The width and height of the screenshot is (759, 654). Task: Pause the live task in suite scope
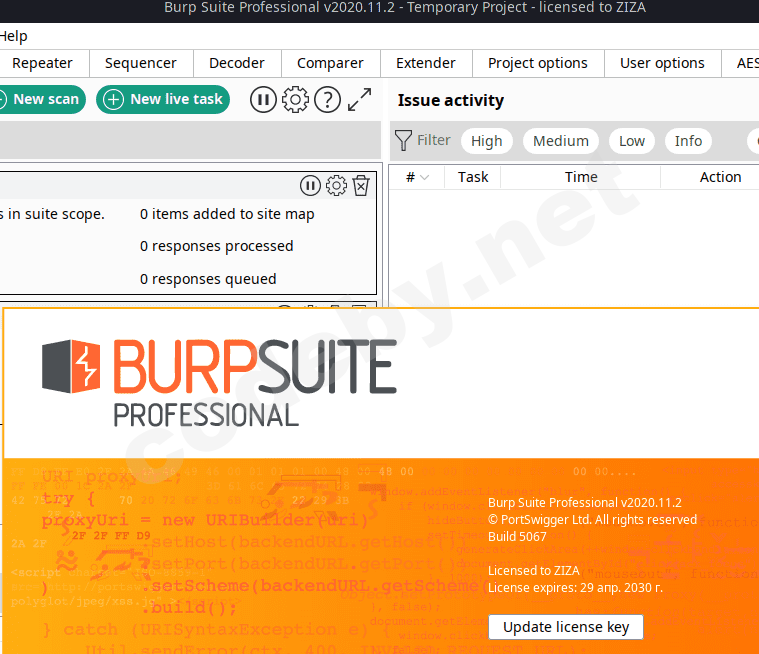pyautogui.click(x=310, y=185)
